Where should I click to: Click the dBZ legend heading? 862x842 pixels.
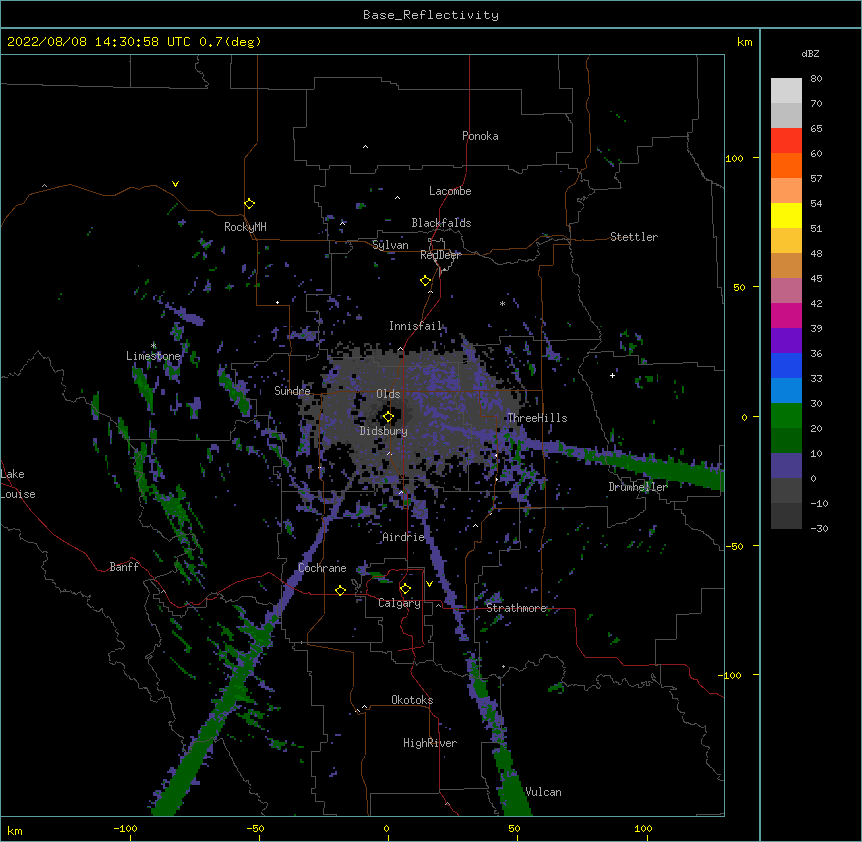click(x=810, y=53)
